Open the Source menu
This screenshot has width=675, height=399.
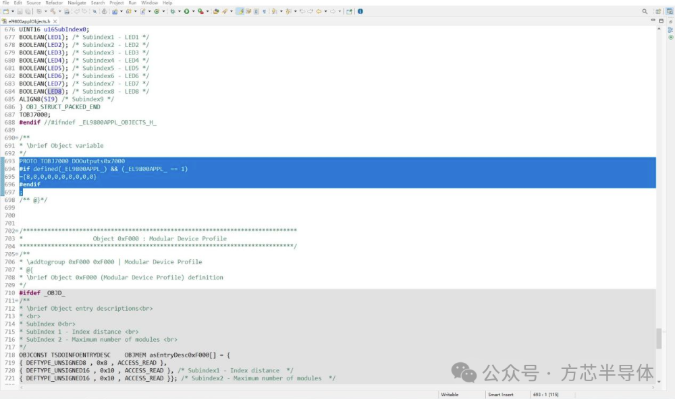point(34,3)
